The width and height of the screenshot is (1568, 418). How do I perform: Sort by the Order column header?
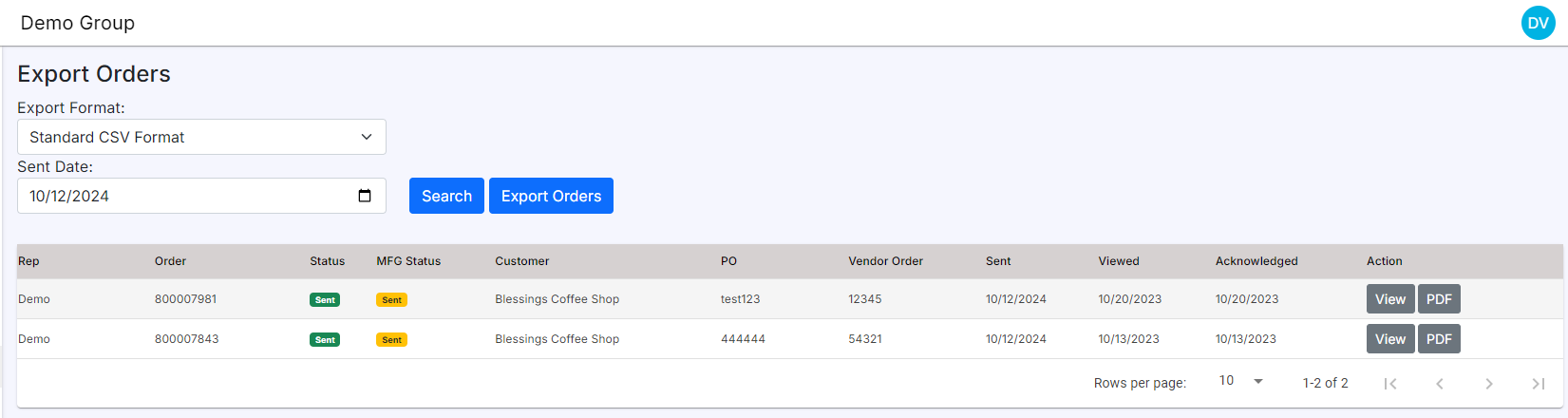tap(171, 261)
